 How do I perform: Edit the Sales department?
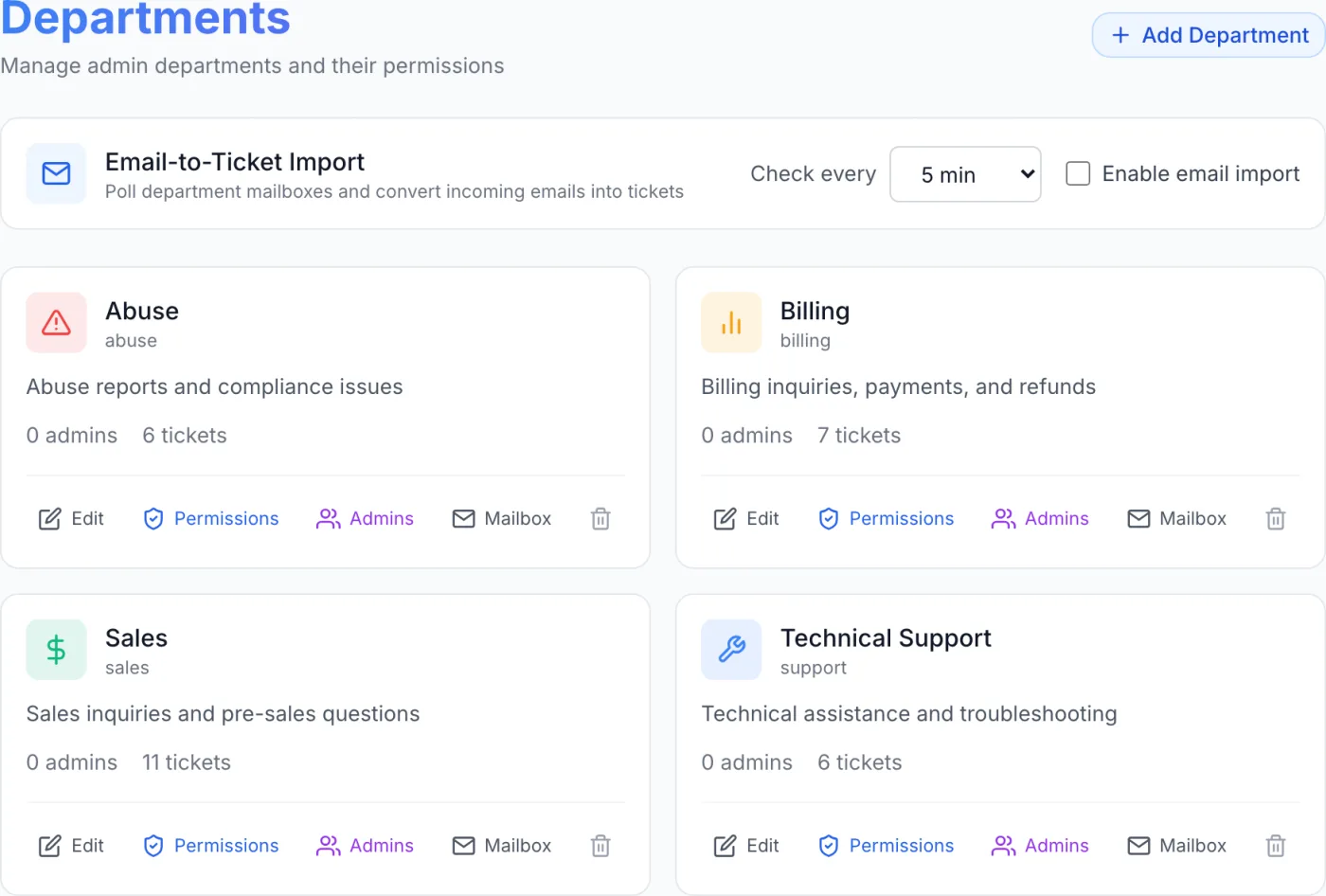(x=71, y=846)
